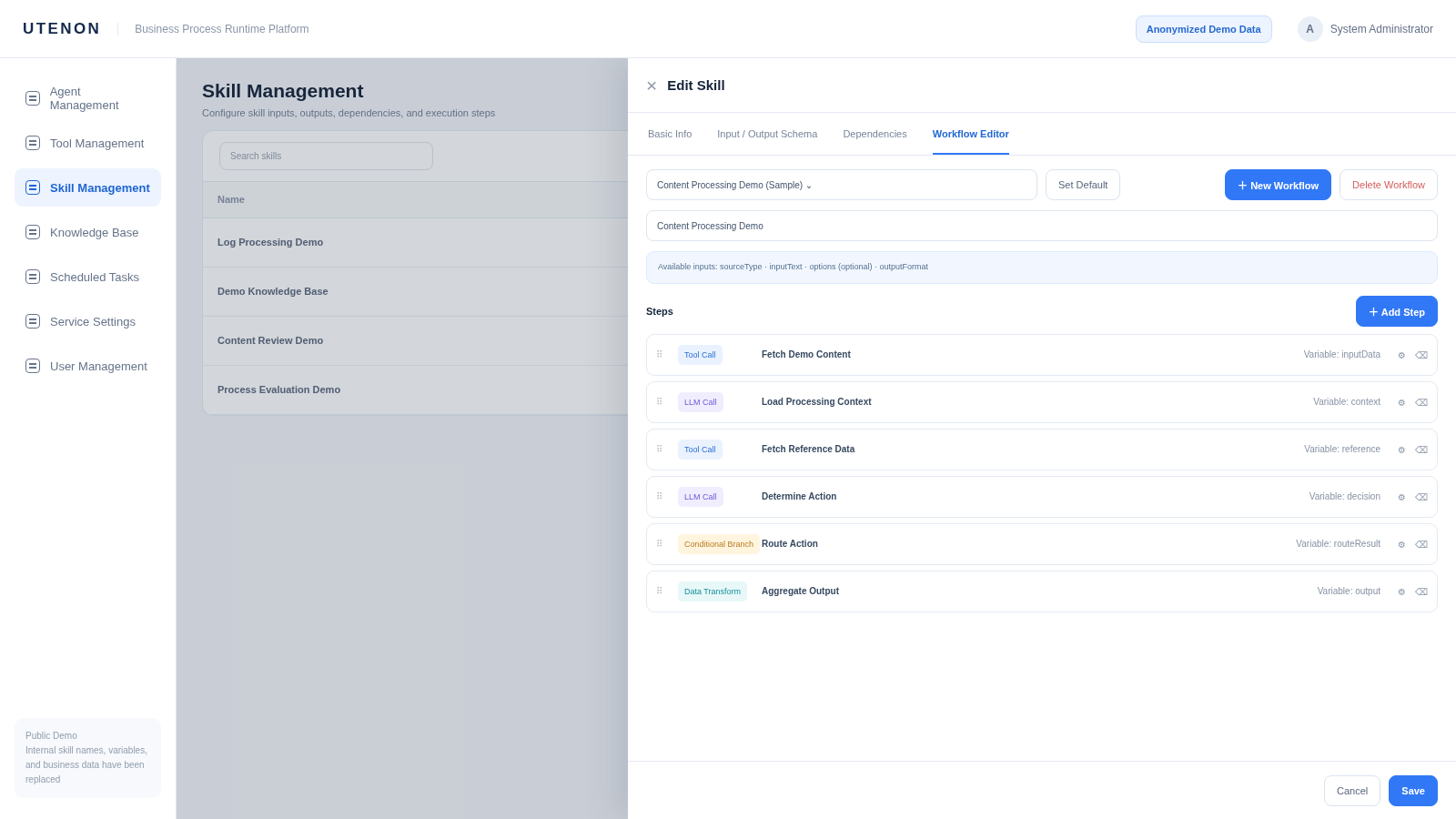Open the Dependencies tab
The image size is (1456, 819).
875,134
